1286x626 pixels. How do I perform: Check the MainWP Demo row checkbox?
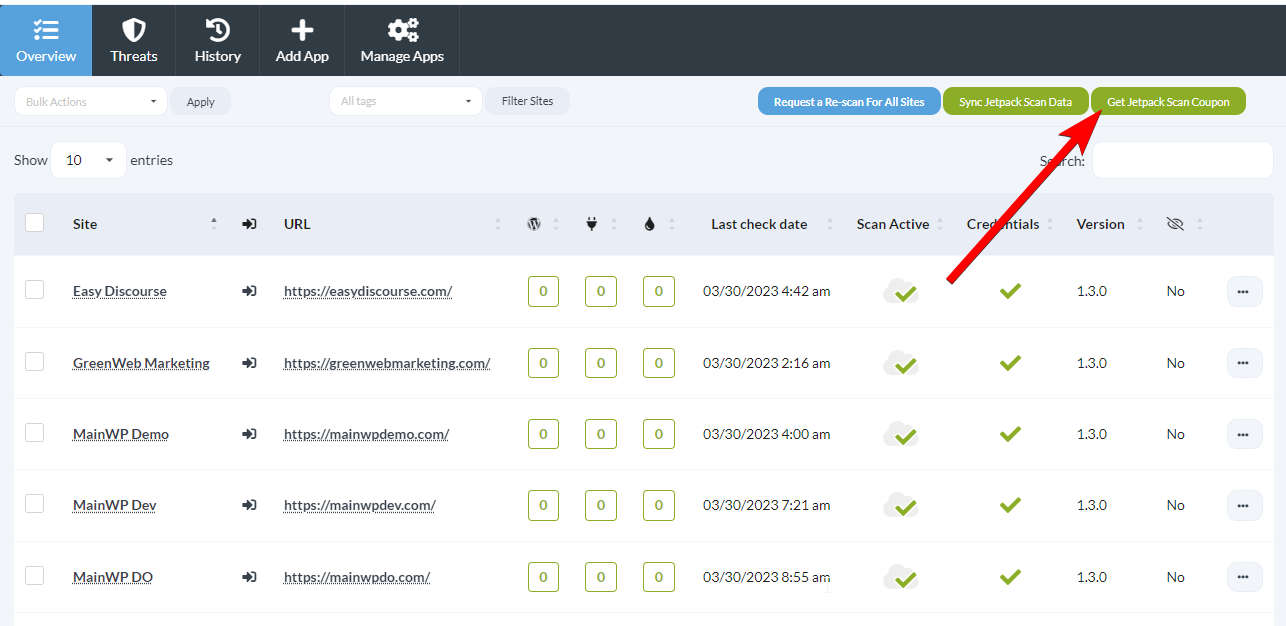point(34,432)
